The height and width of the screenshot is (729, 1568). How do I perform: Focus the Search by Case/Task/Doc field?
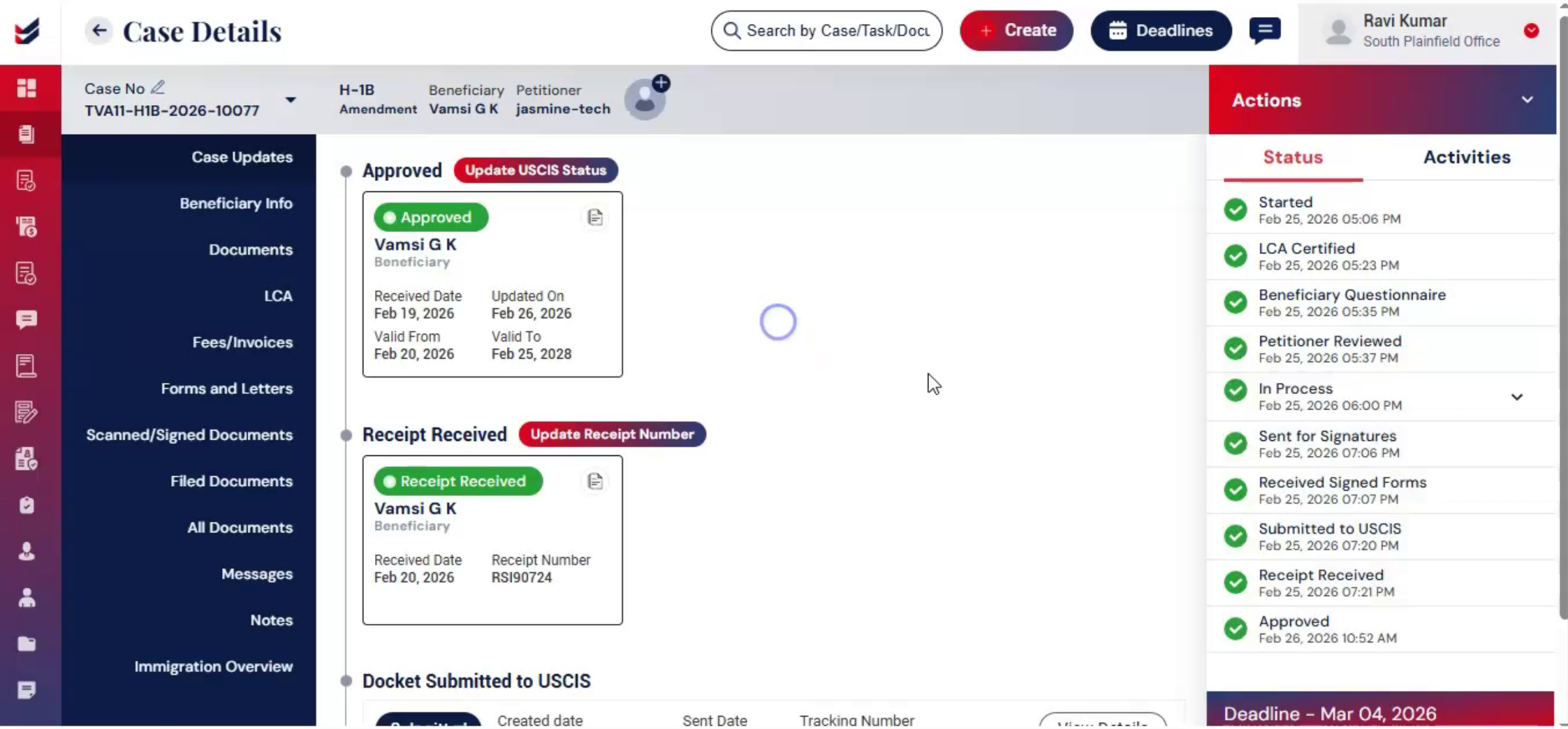[826, 31]
